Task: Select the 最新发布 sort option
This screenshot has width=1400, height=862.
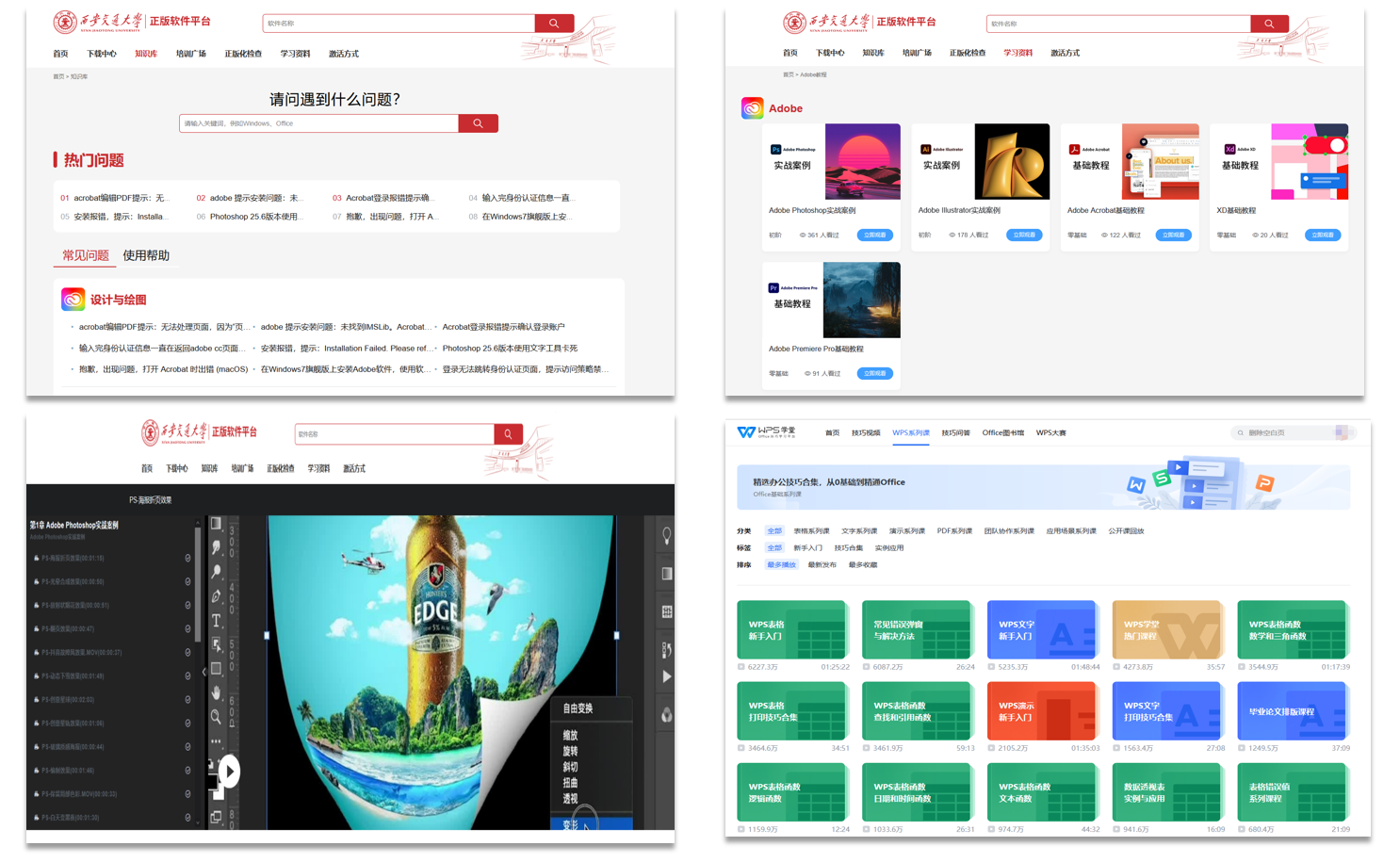Action: click(x=822, y=565)
